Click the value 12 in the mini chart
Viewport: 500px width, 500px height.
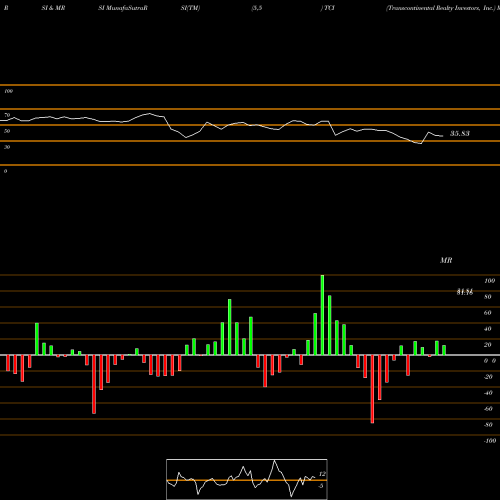(x=322, y=474)
